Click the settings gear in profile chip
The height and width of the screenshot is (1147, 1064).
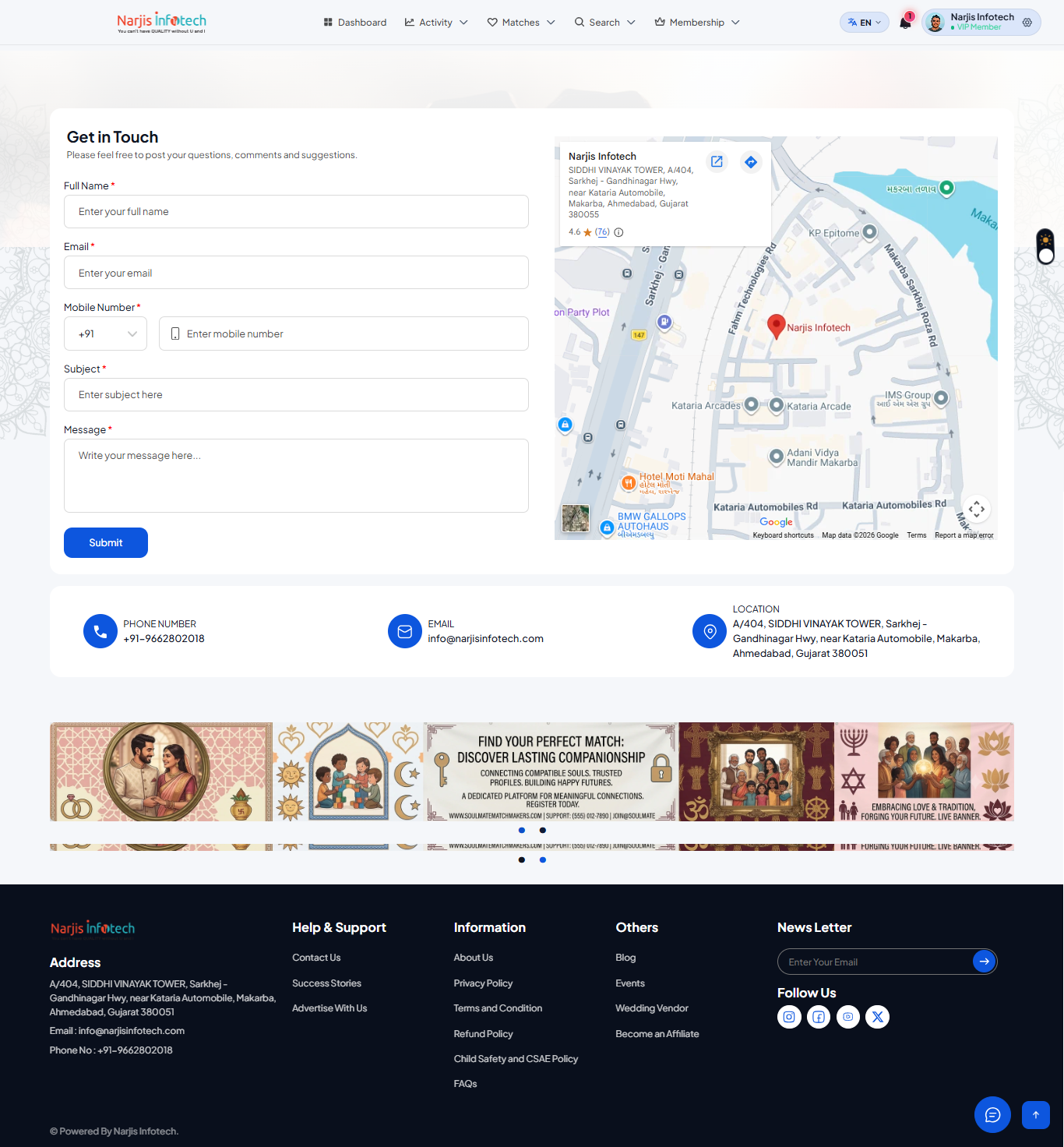[1027, 23]
